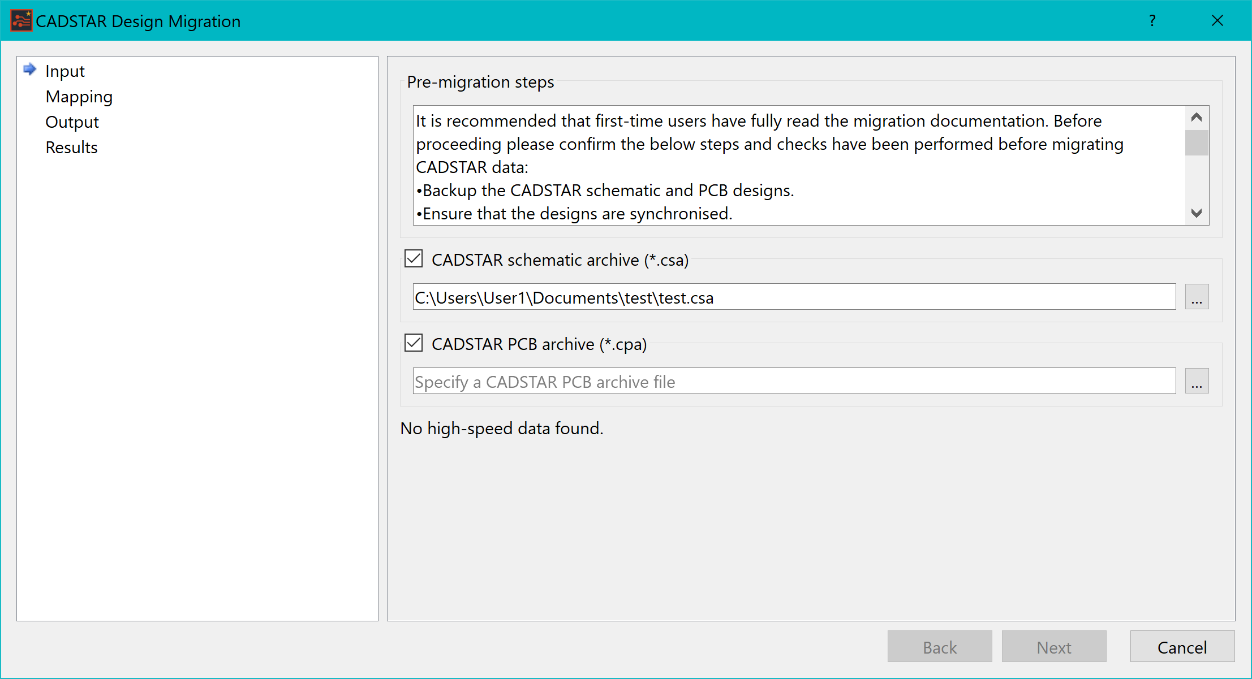Browse for PCB archive file
The height and width of the screenshot is (679, 1252).
click(x=1197, y=381)
